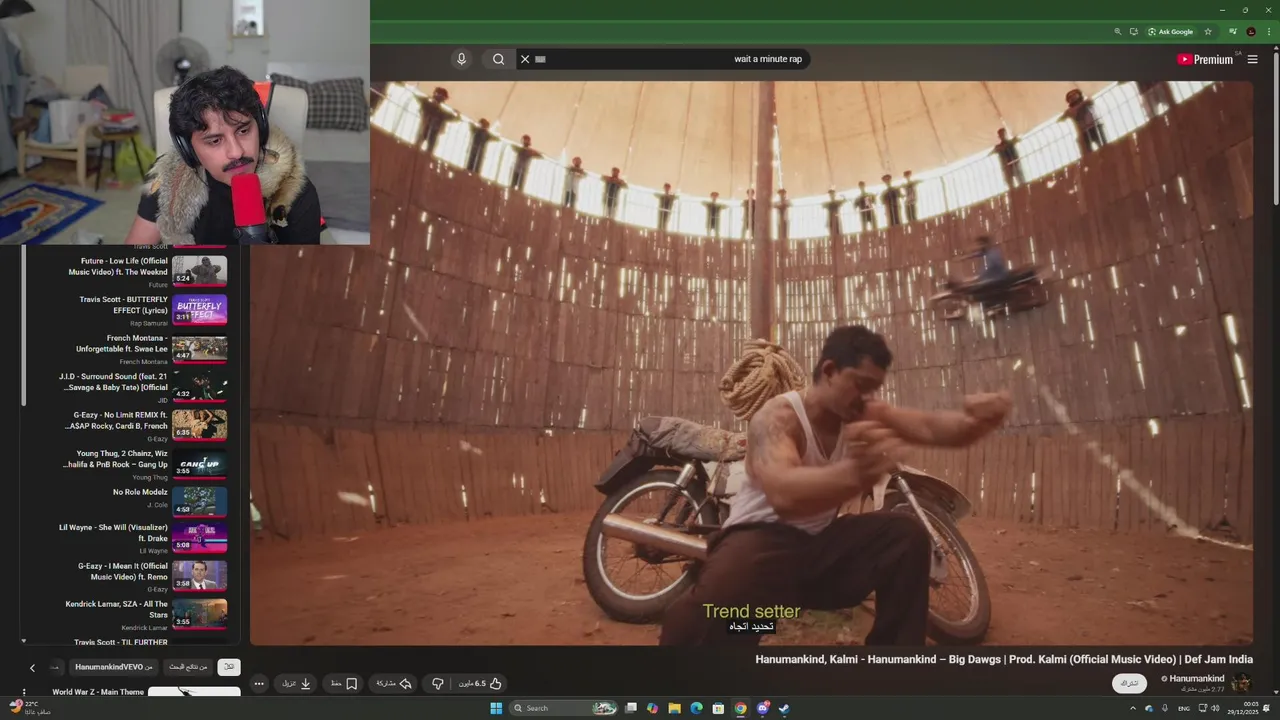The image size is (1280, 720).
Task: Open Microsoft Edge from the taskbar
Action: pos(696,708)
